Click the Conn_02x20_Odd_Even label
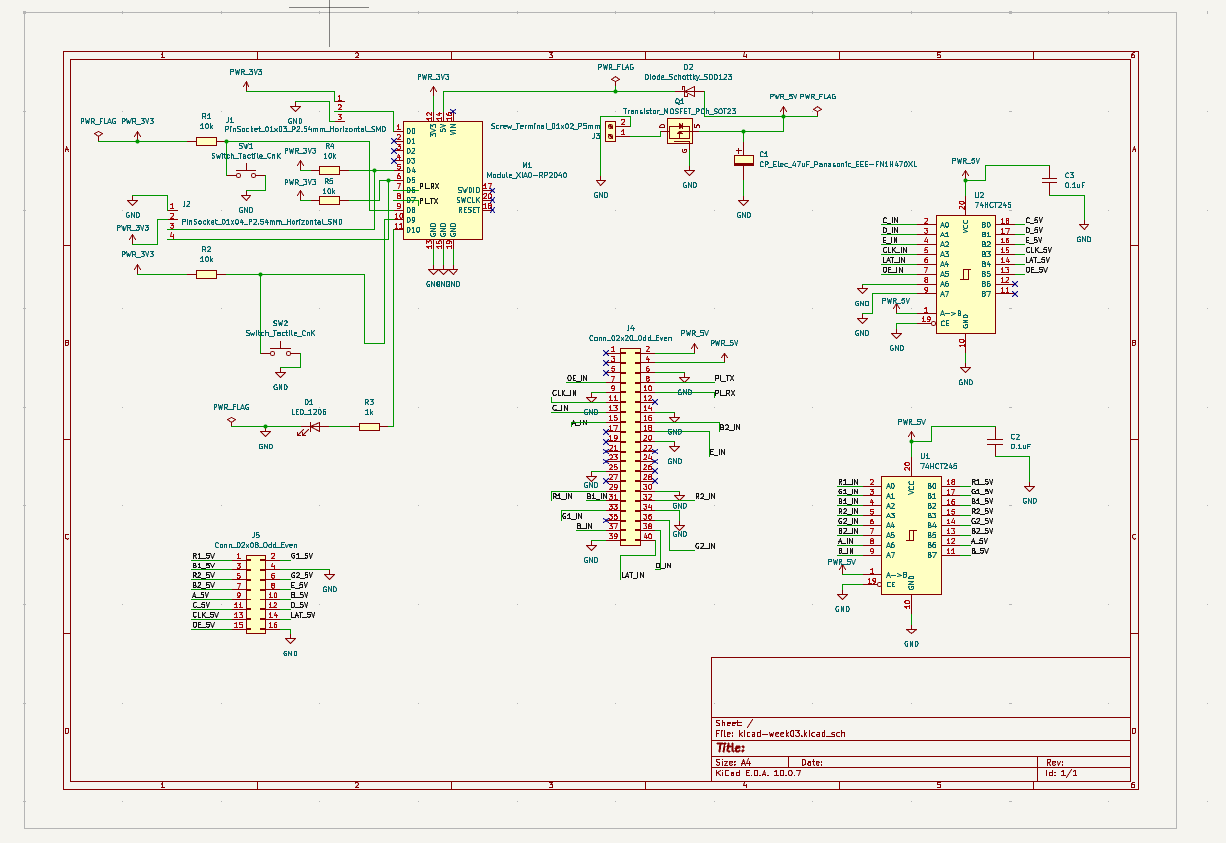 tap(630, 339)
